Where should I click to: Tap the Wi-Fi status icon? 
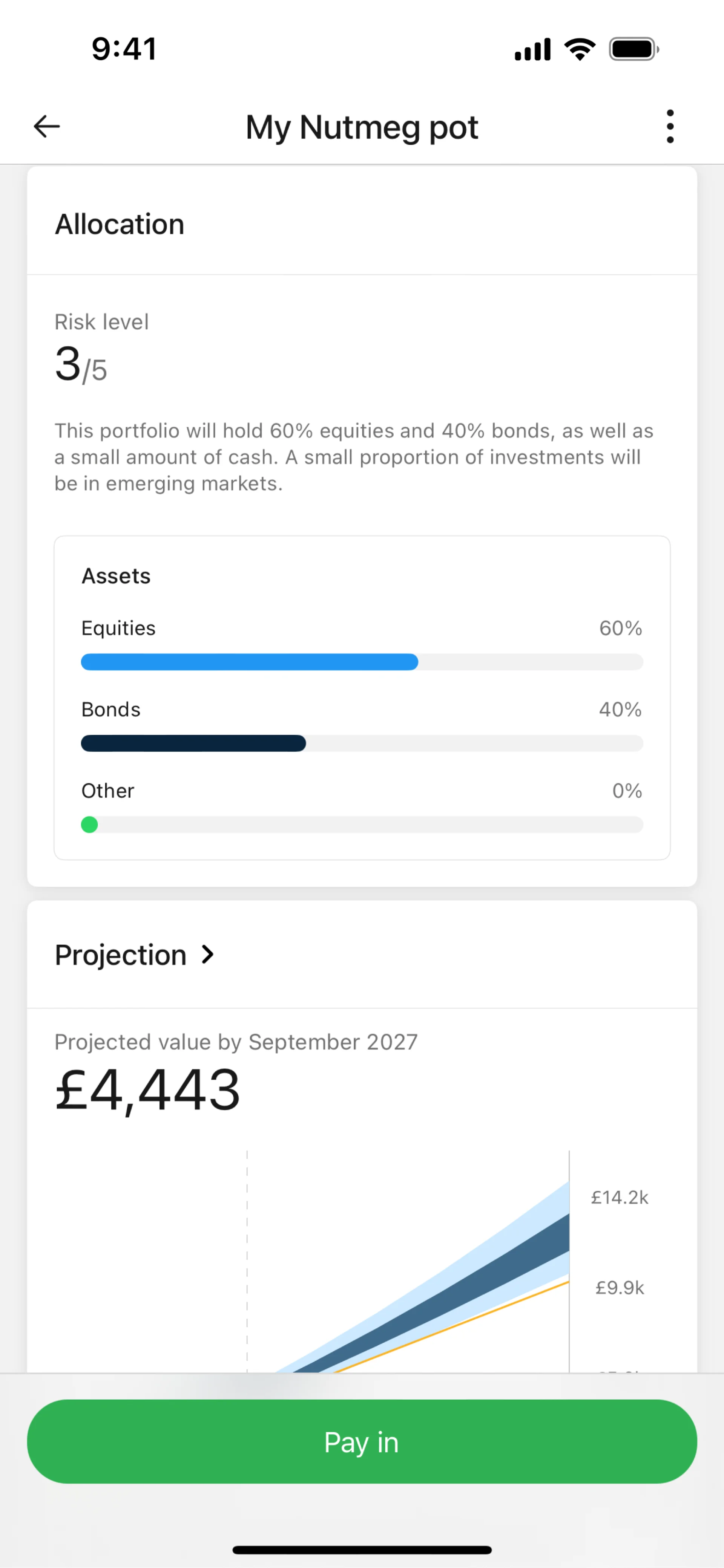click(x=580, y=49)
